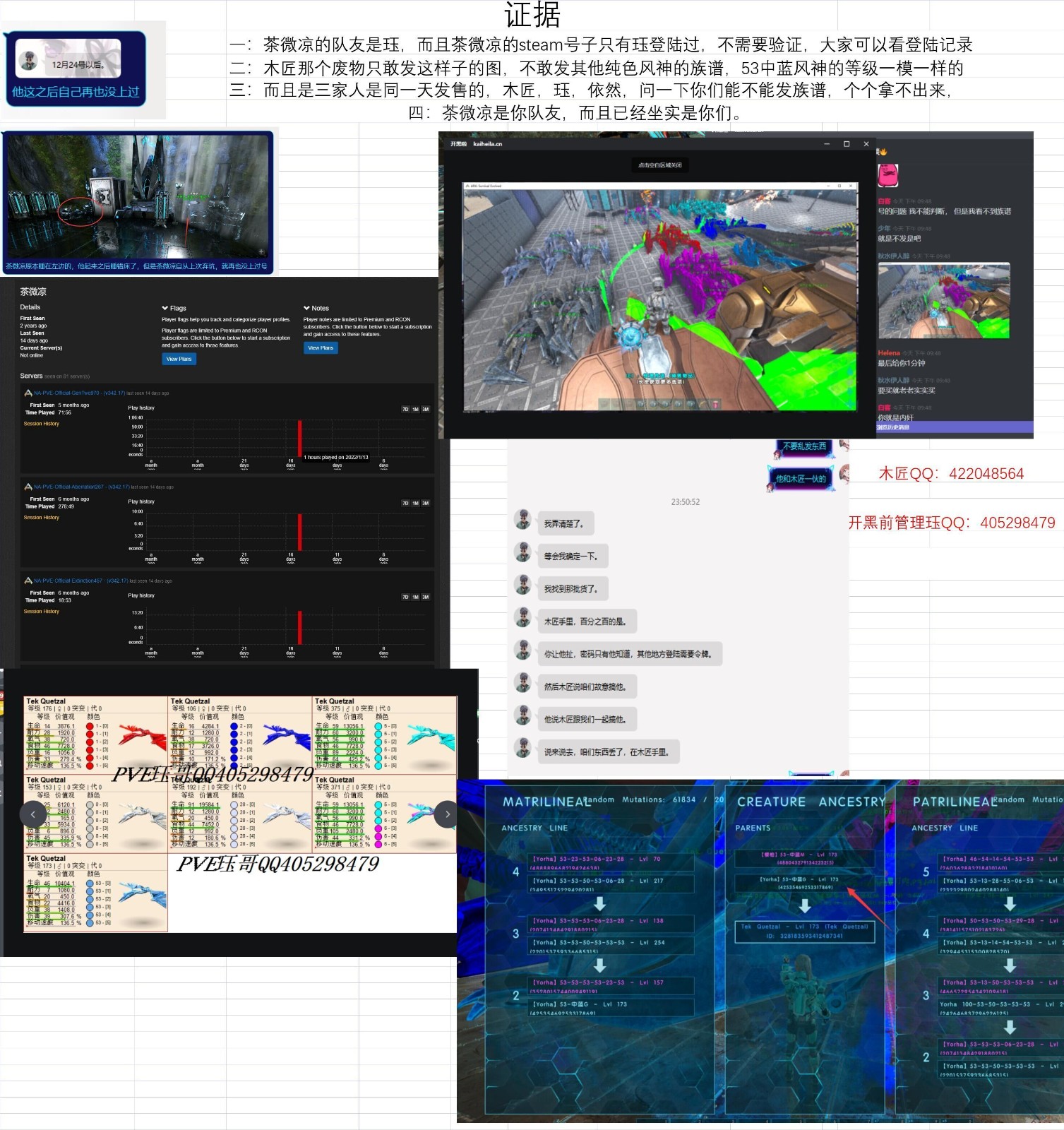The height and width of the screenshot is (1130, 1064).
Task: Click 点击空白区域关闭 hint in image viewer
Action: point(660,165)
